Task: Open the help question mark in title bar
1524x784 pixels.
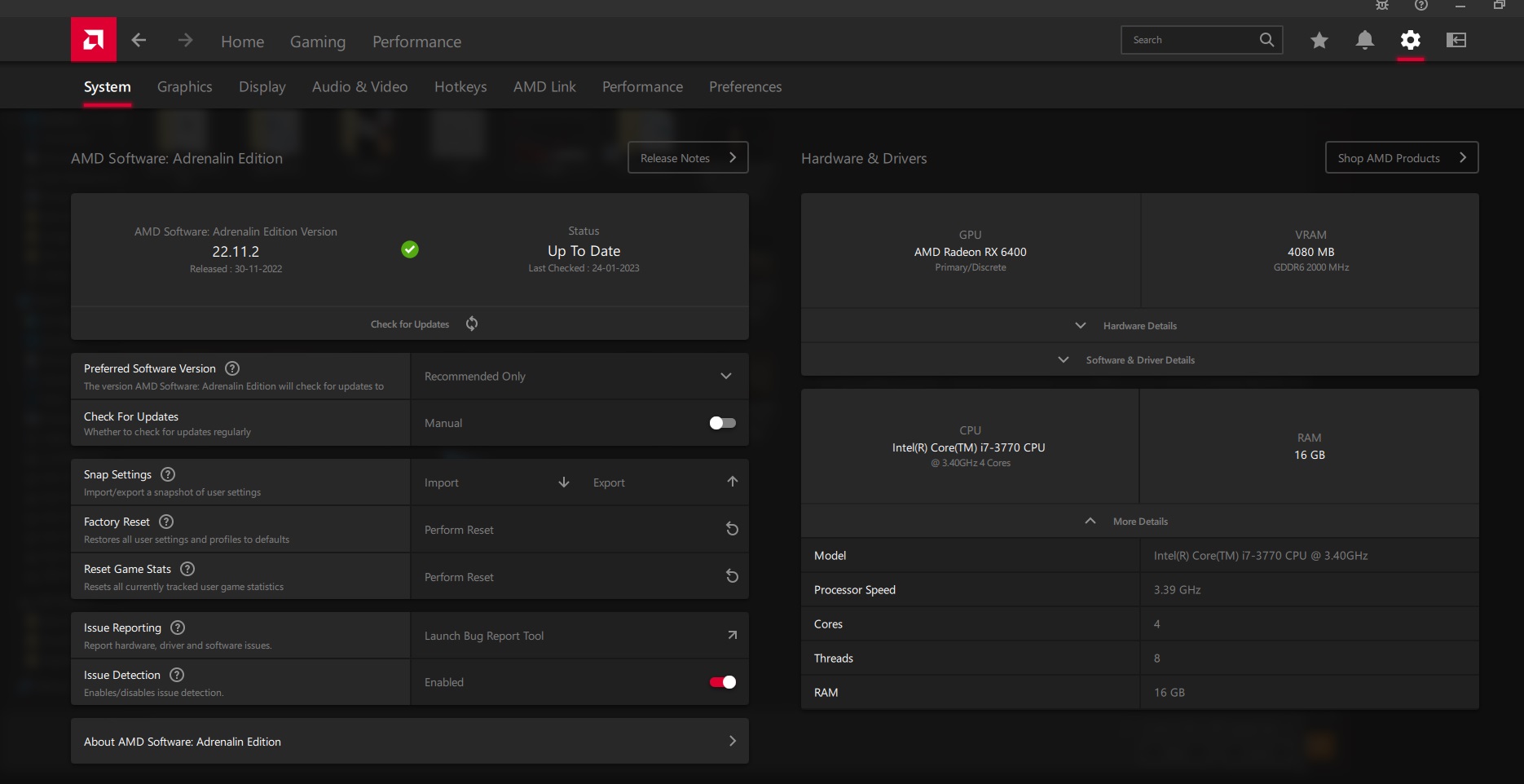Action: [x=1421, y=5]
